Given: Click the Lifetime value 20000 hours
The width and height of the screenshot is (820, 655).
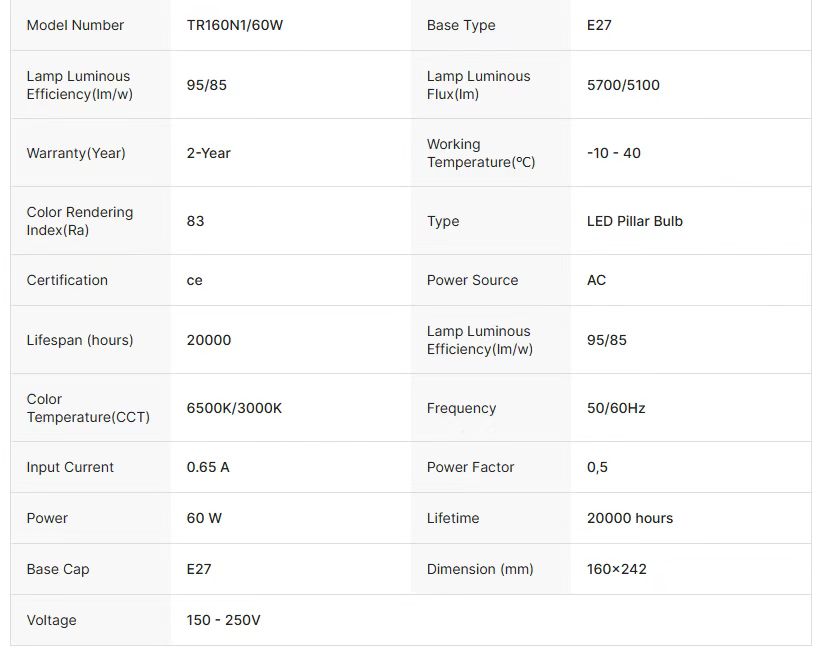Looking at the screenshot, I should point(630,518).
